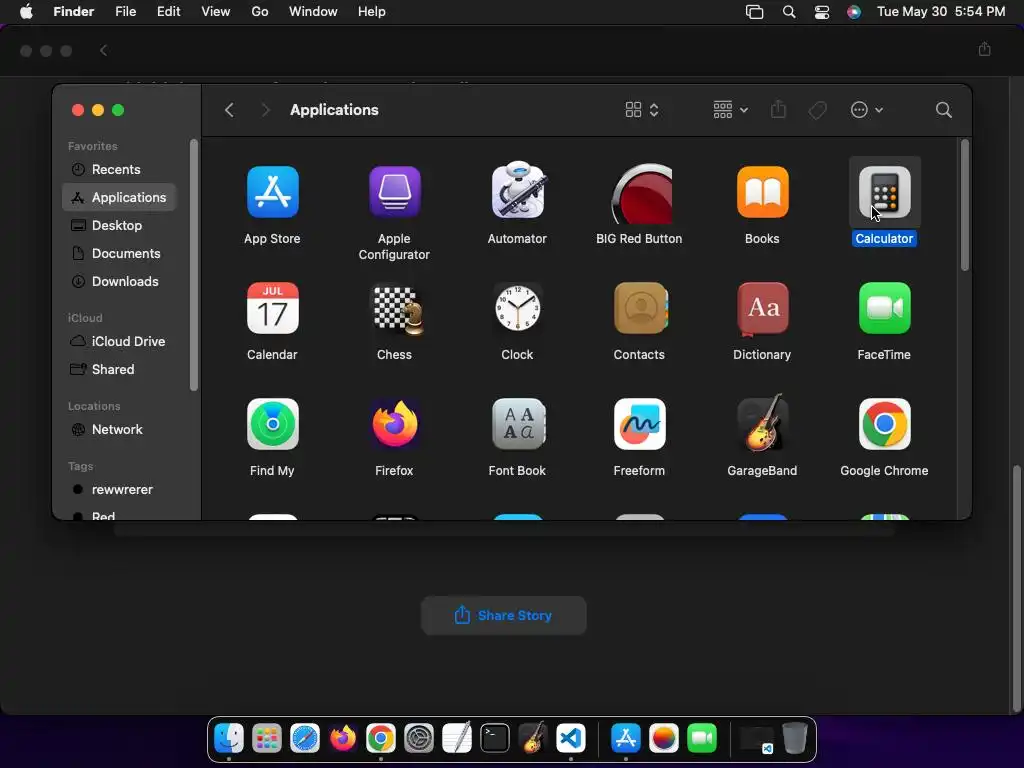Viewport: 1024px width, 768px height.
Task: Open Safari from the Dock
Action: (304, 739)
